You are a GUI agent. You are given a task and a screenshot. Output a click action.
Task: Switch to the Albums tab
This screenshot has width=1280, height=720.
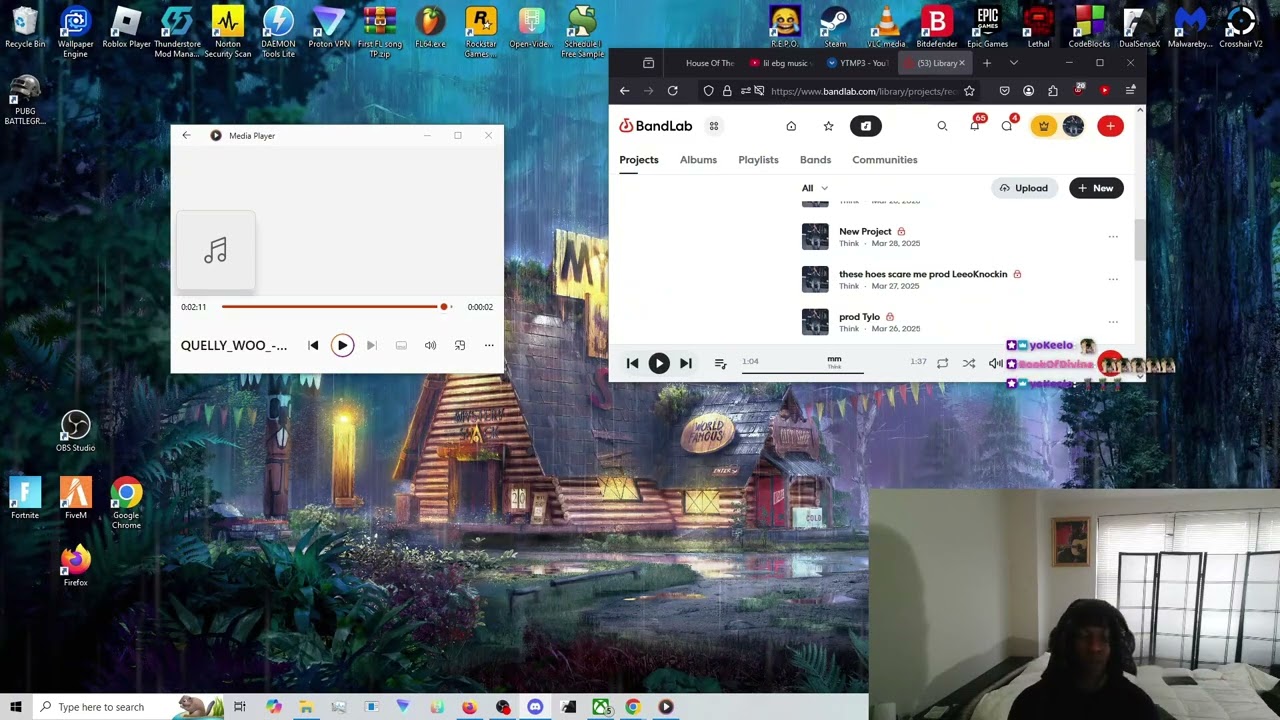point(698,160)
